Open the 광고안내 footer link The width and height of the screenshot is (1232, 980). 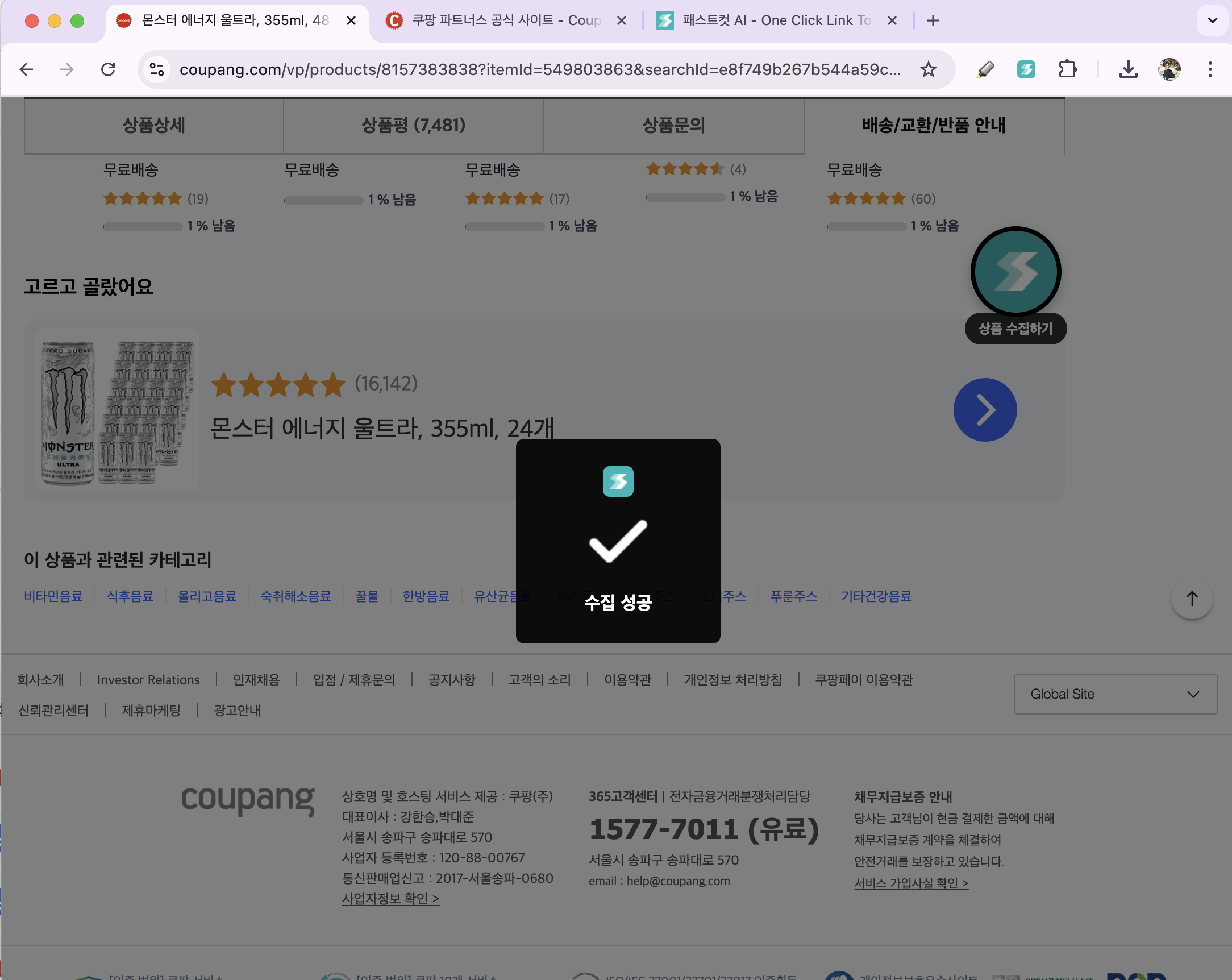click(x=237, y=711)
